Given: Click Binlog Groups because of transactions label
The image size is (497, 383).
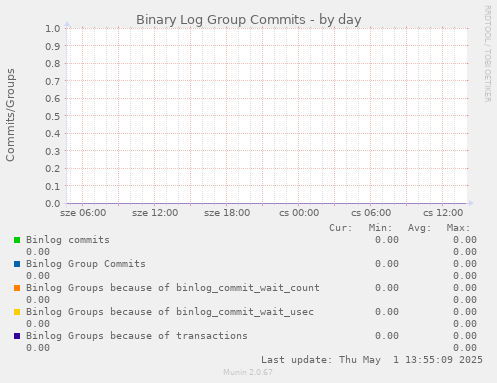Looking at the screenshot, I should (137, 336).
